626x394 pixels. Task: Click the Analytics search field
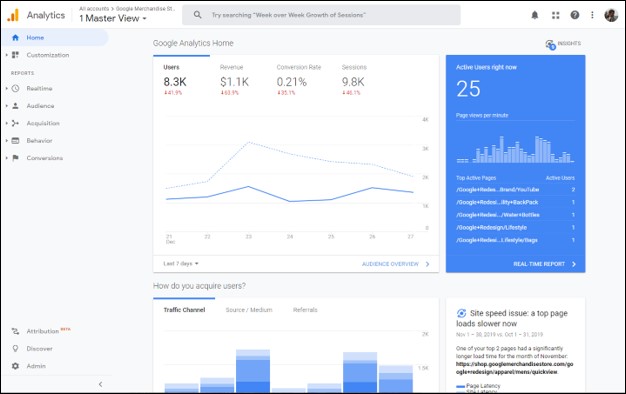coord(321,15)
